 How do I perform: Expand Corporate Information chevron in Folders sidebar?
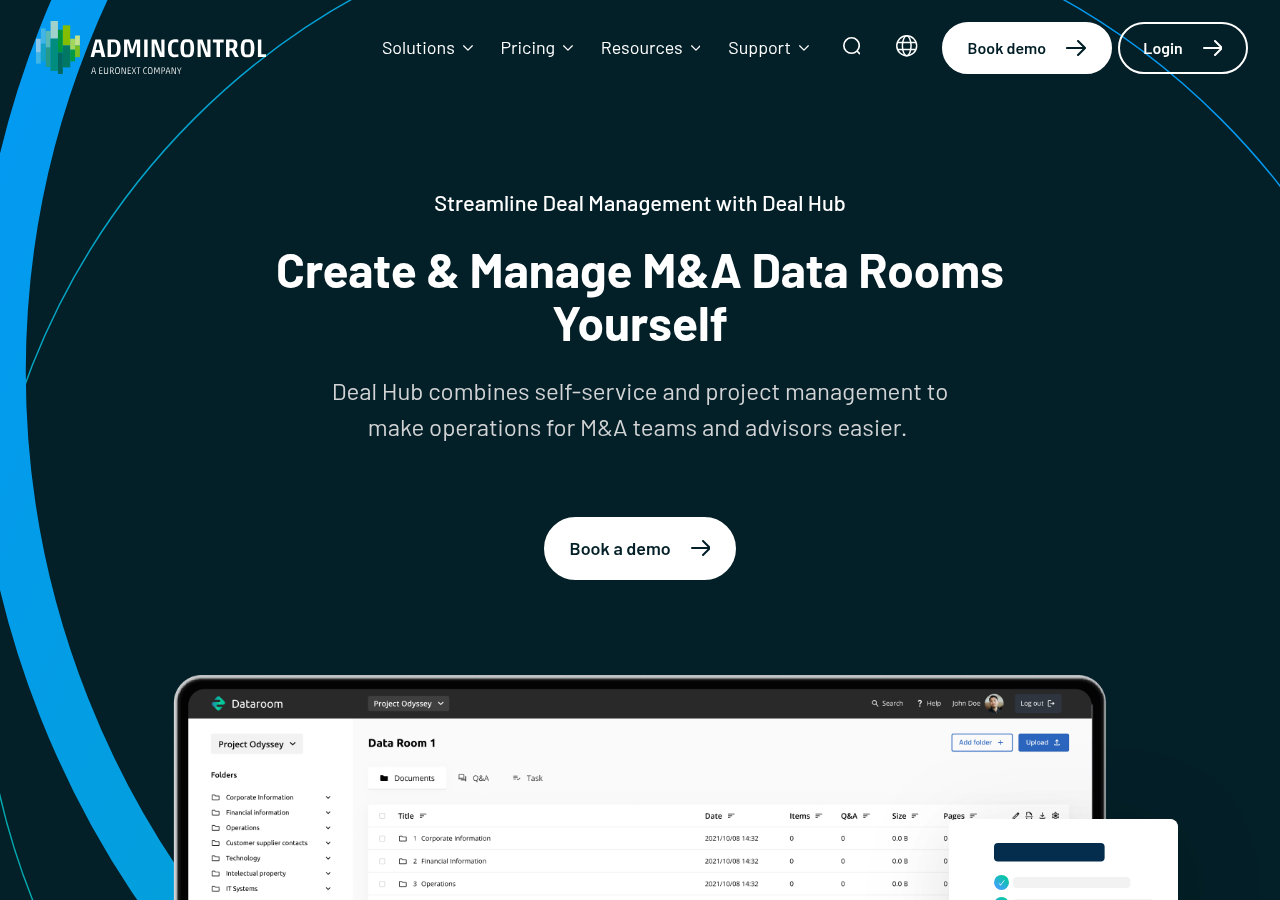pyautogui.click(x=328, y=797)
